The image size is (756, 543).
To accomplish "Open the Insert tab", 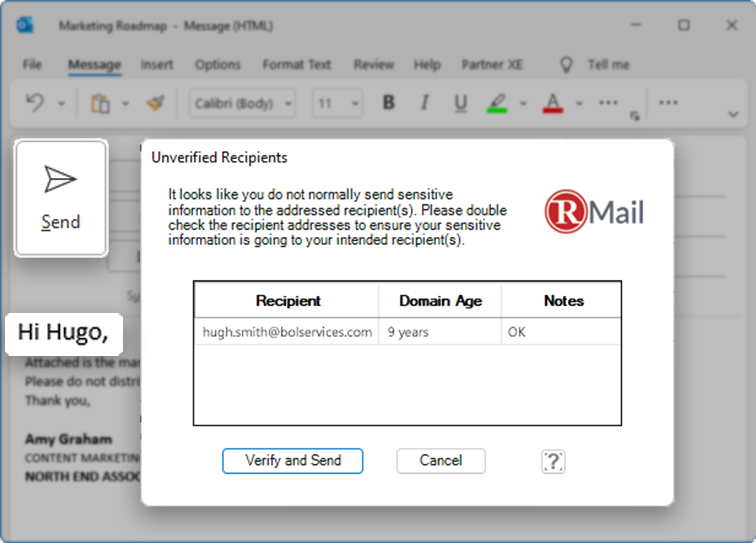I will 157,65.
